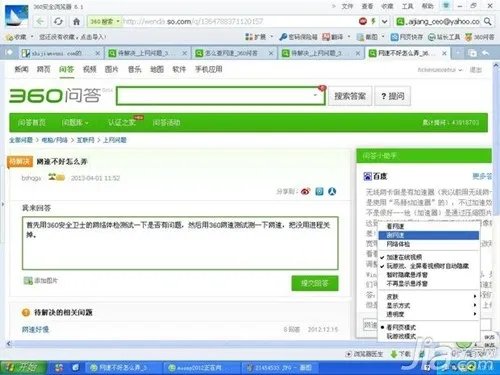The height and width of the screenshot is (375, 500).
Task: Open the 问题库 dropdown in green nav
Action: [75, 123]
